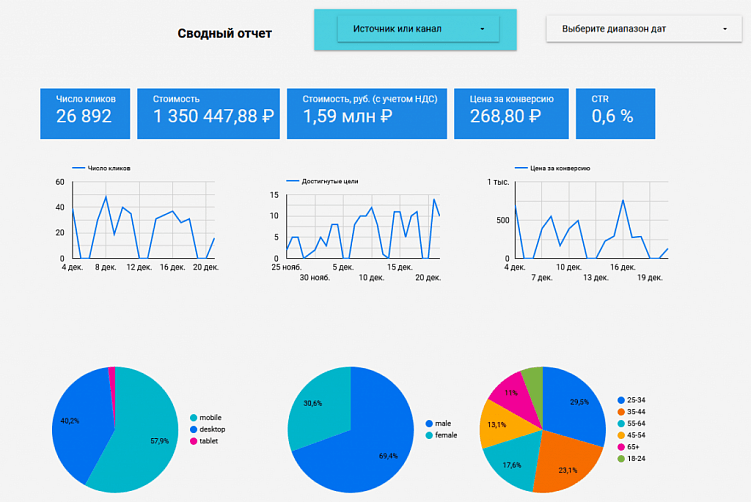Click the arrow on date range dropdown
Viewport: 751px width, 502px height.
pos(725,29)
